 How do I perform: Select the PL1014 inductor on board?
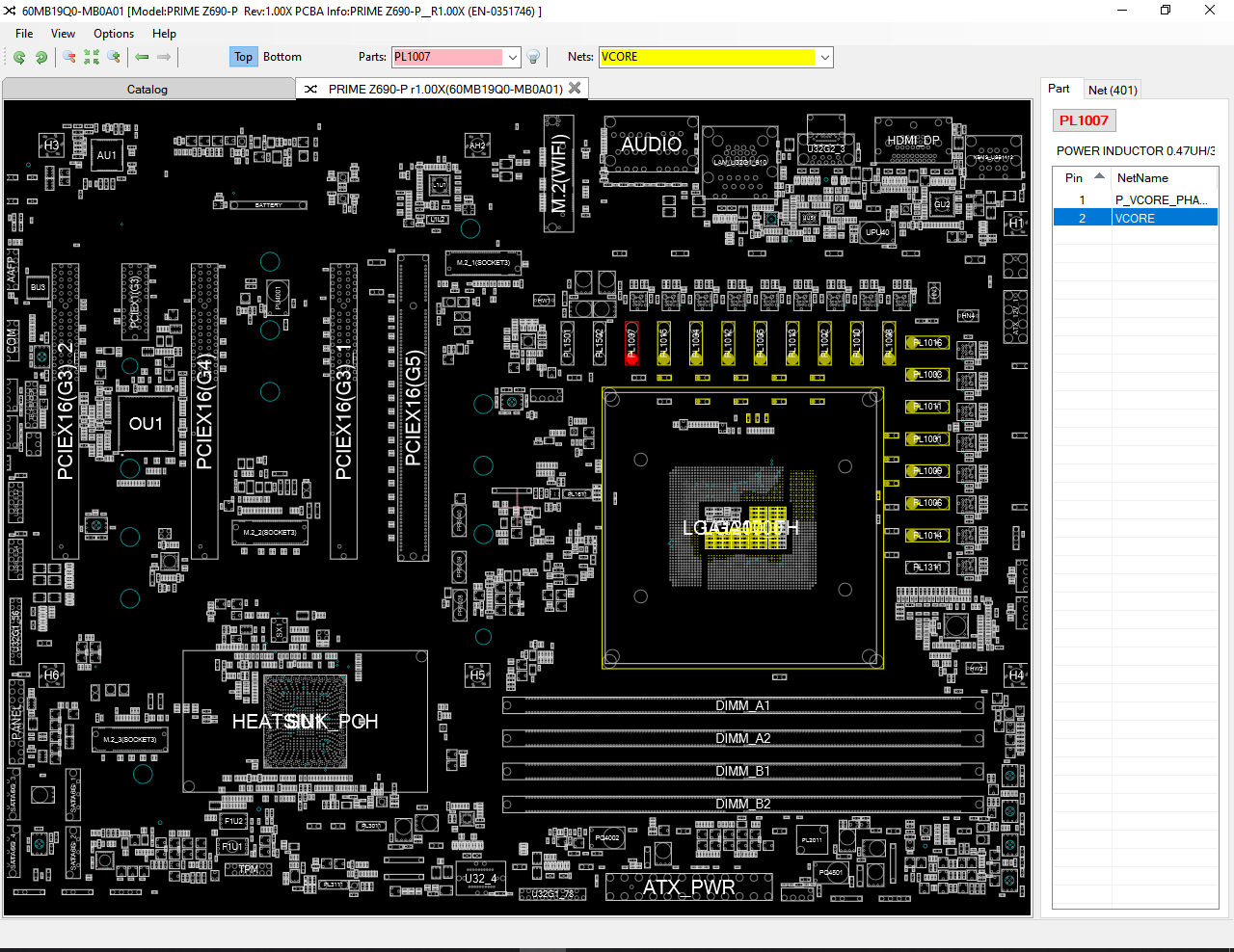tap(927, 535)
